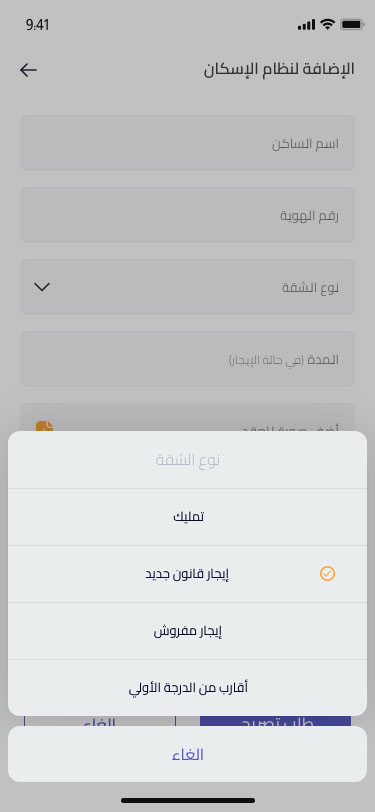Expand the نوع الشقة dropdown chevron

click(x=41, y=286)
